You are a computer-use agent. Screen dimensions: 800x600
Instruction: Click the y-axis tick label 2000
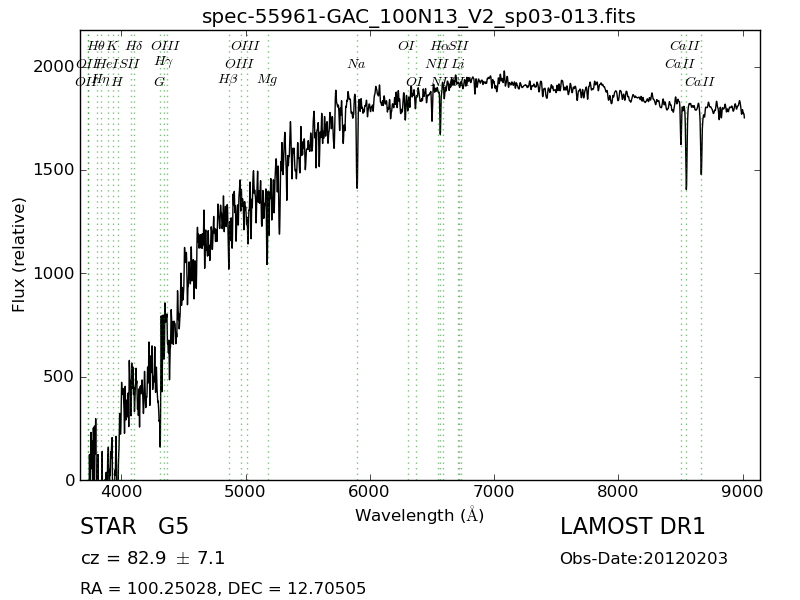click(54, 67)
